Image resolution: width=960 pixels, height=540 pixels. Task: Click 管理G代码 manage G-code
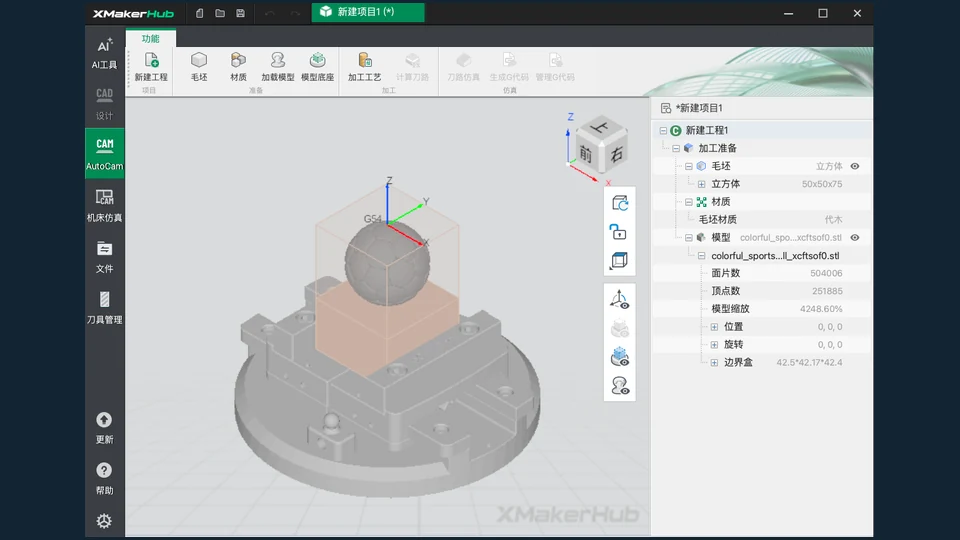coord(555,67)
